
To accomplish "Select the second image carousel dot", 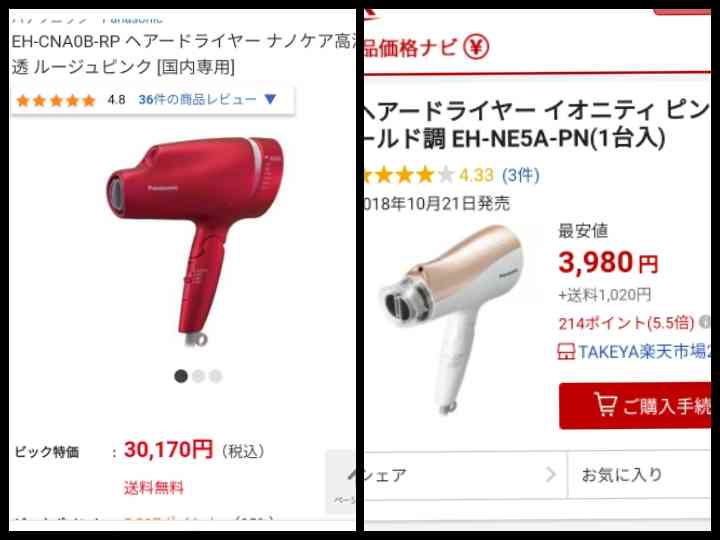I will (198, 376).
